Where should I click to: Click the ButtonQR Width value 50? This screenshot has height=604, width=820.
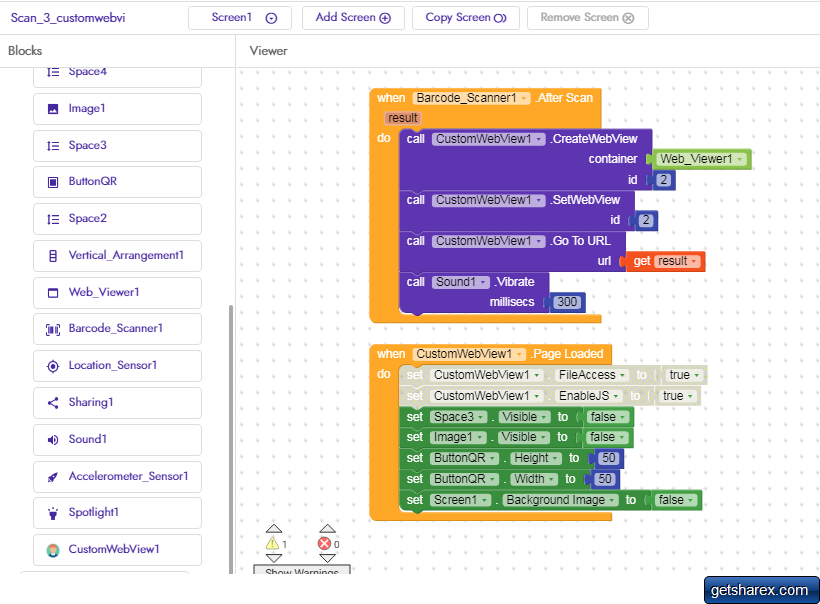point(605,479)
